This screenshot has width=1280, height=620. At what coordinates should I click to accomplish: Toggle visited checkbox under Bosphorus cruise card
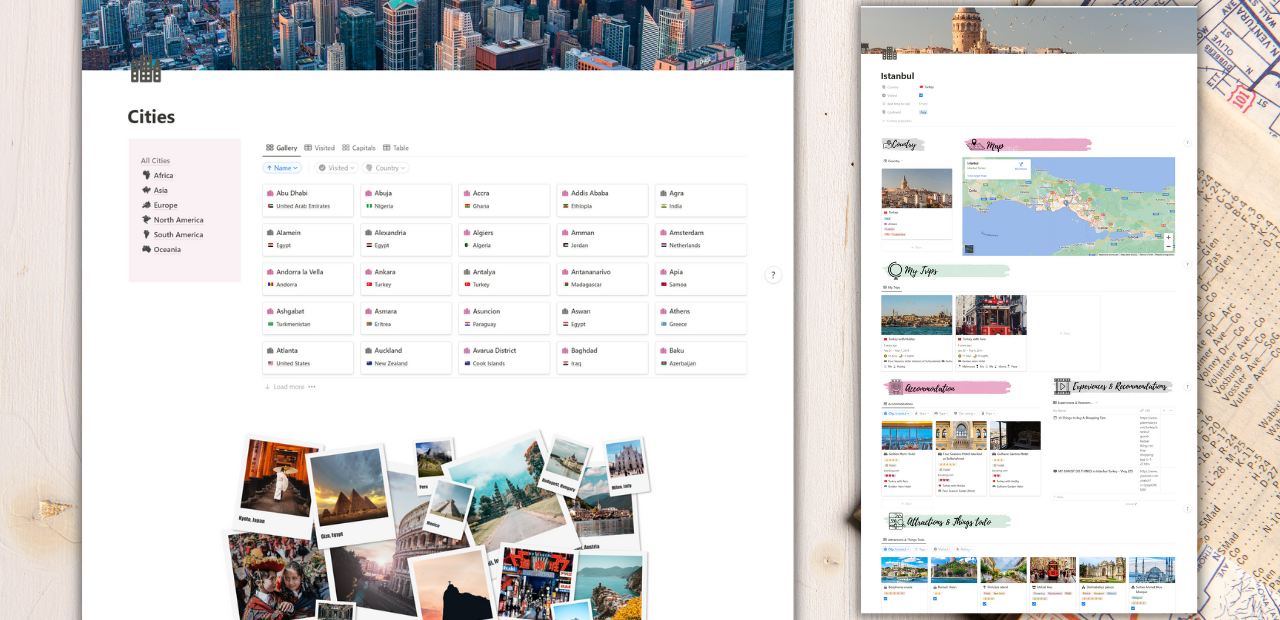(x=885, y=601)
